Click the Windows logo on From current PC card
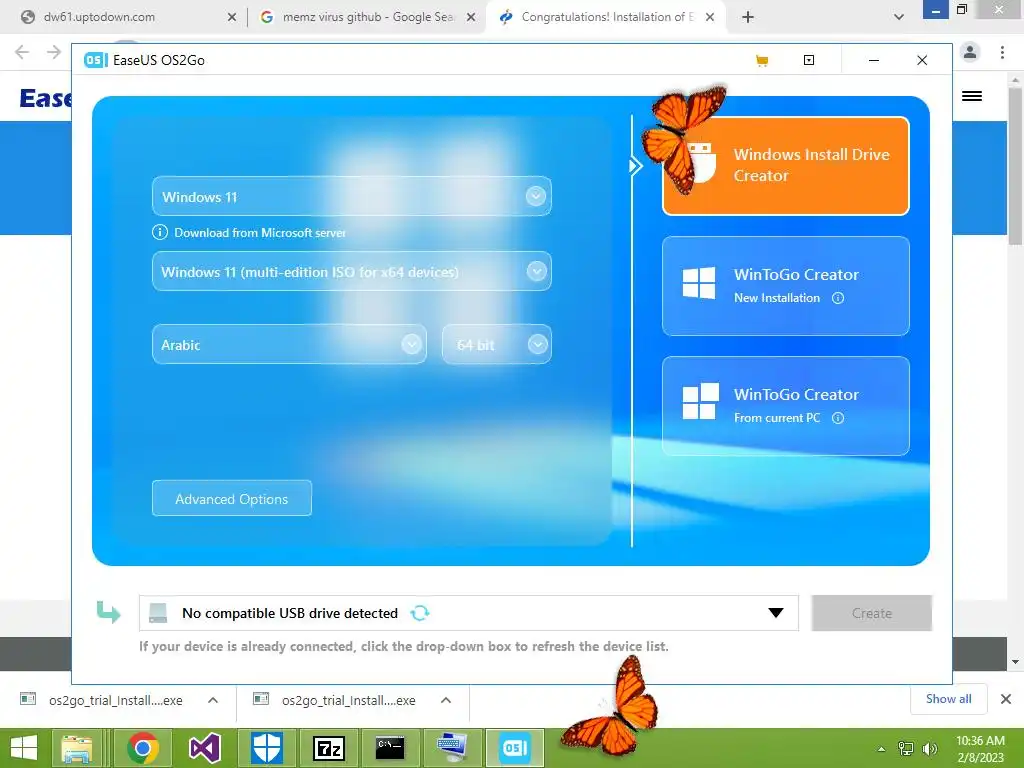 point(700,401)
